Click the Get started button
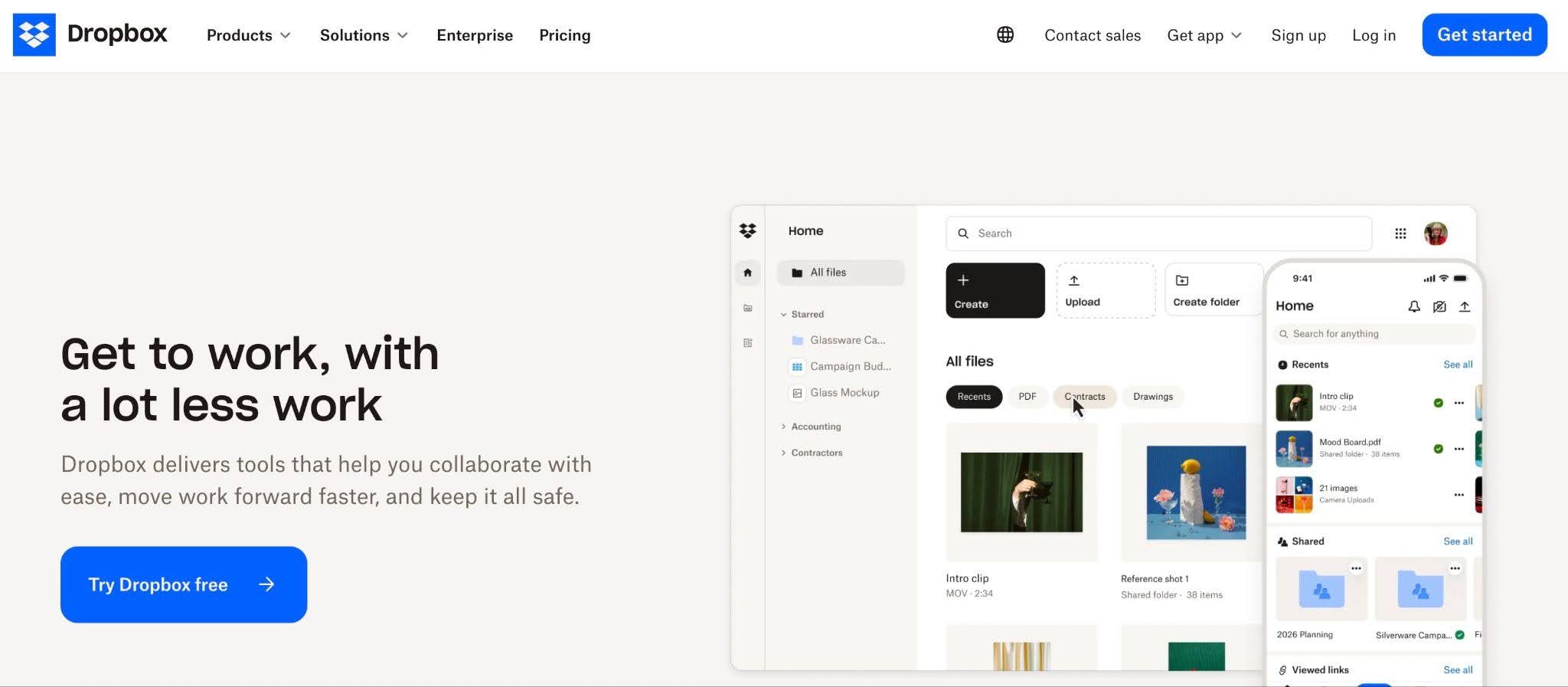The width and height of the screenshot is (1568, 687). point(1485,34)
